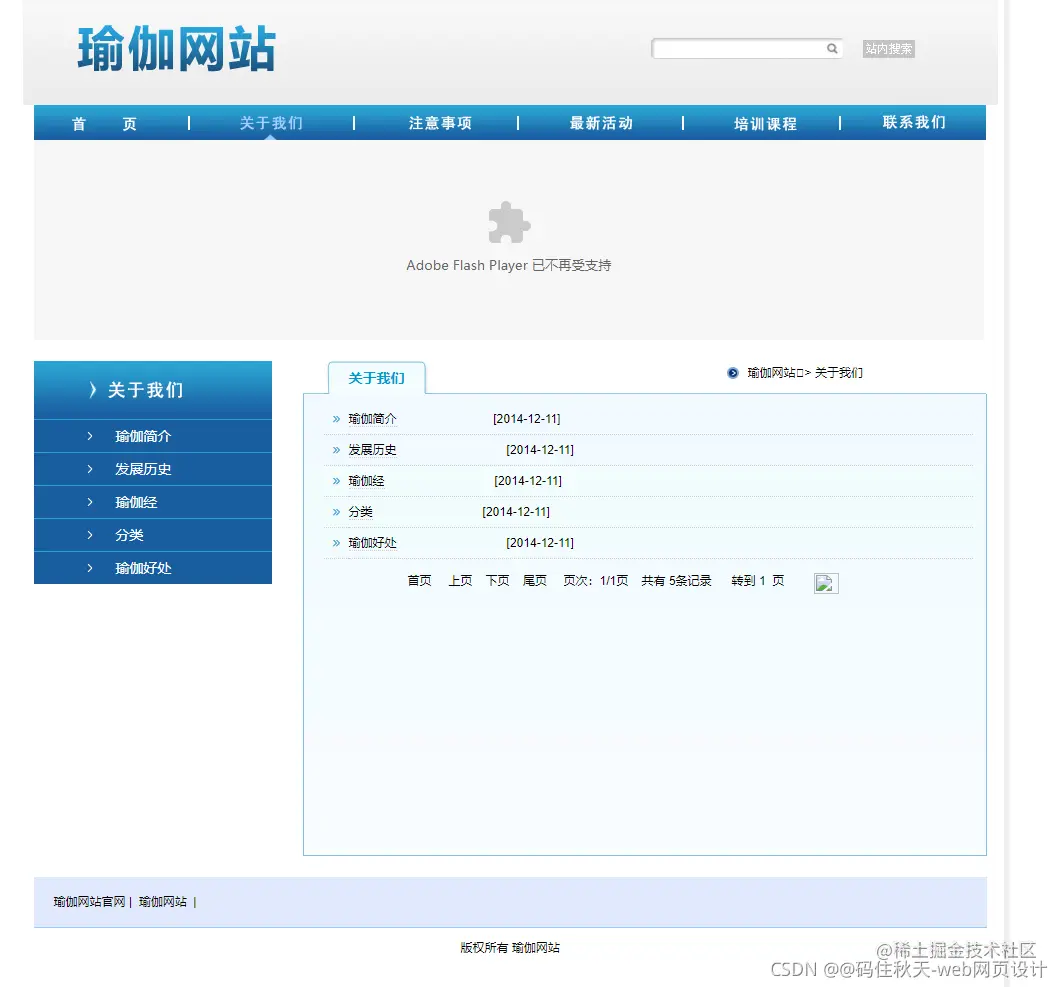The width and height of the screenshot is (1063, 987).
Task: Open the 分类 article dated 2014-12-11
Action: tap(359, 511)
